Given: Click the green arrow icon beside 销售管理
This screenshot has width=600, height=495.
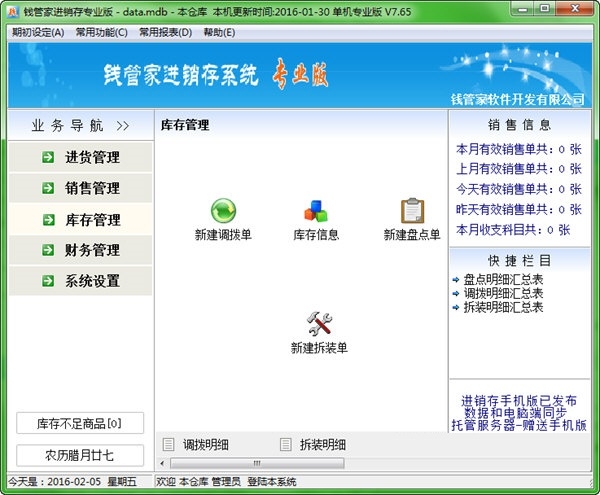Looking at the screenshot, I should click(x=48, y=188).
